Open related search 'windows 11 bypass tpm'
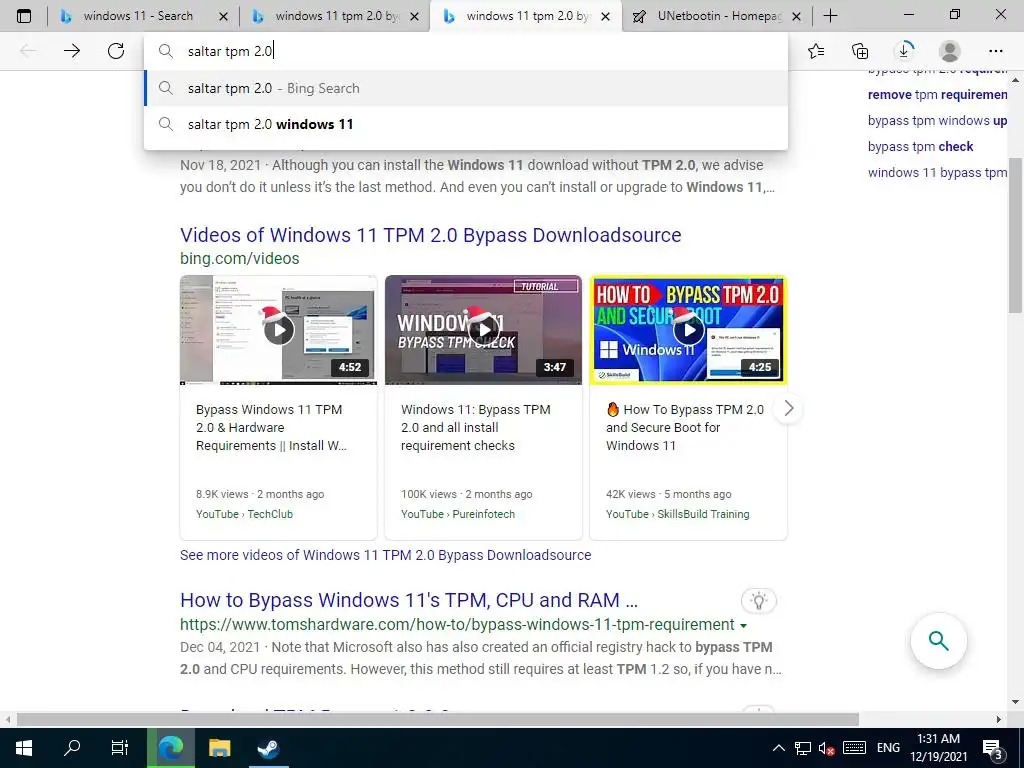This screenshot has width=1024, height=768. click(938, 173)
